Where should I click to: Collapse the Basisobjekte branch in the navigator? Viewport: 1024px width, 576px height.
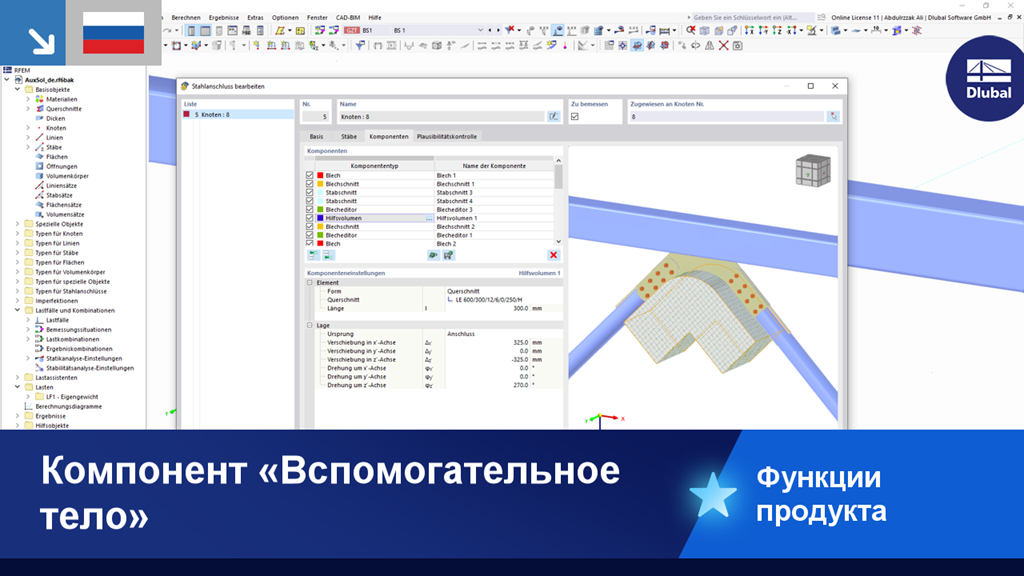[x=15, y=89]
